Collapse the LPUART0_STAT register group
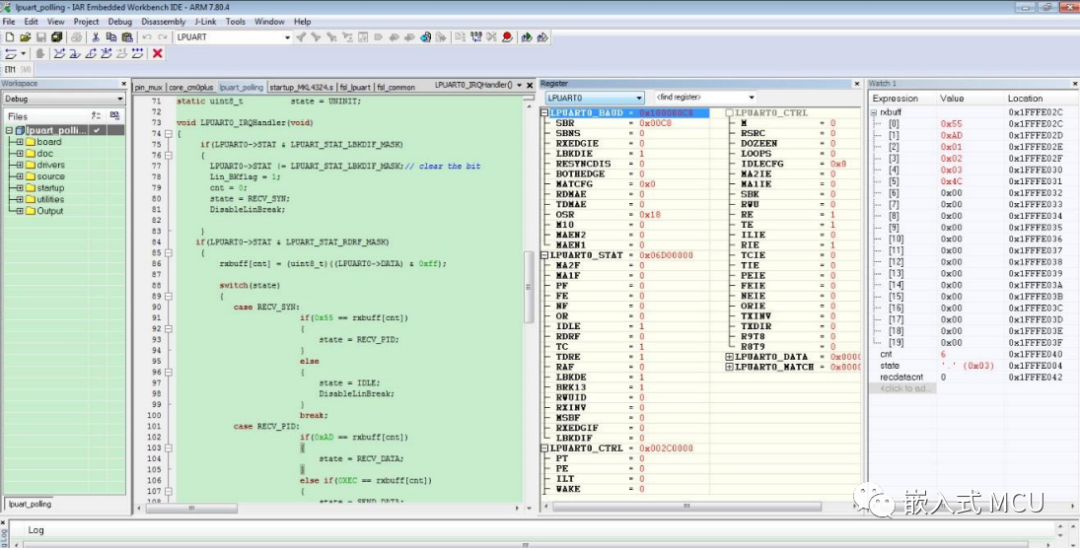This screenshot has width=1080, height=550. tap(544, 255)
